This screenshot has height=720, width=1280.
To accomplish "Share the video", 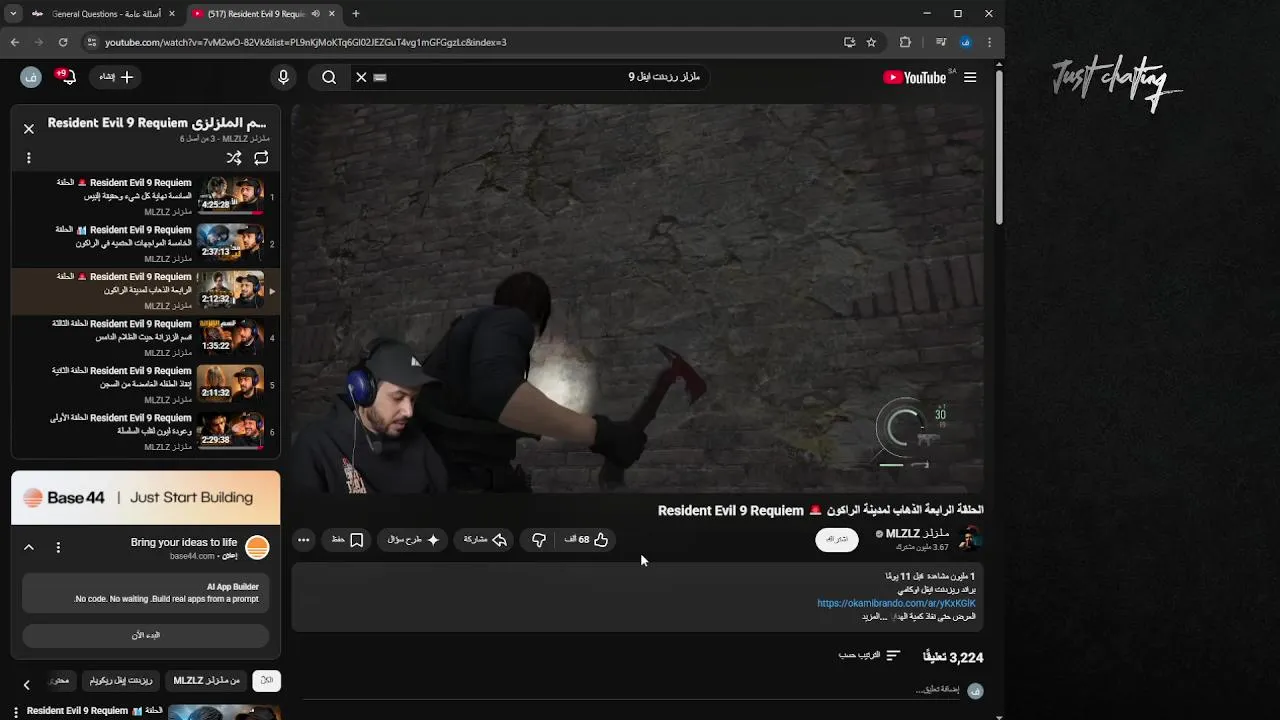I will pos(485,540).
